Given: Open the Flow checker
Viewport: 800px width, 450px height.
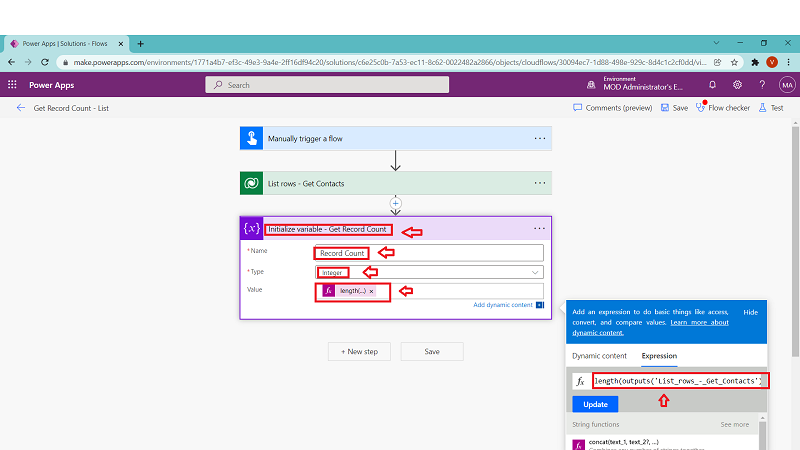Looking at the screenshot, I should point(723,108).
